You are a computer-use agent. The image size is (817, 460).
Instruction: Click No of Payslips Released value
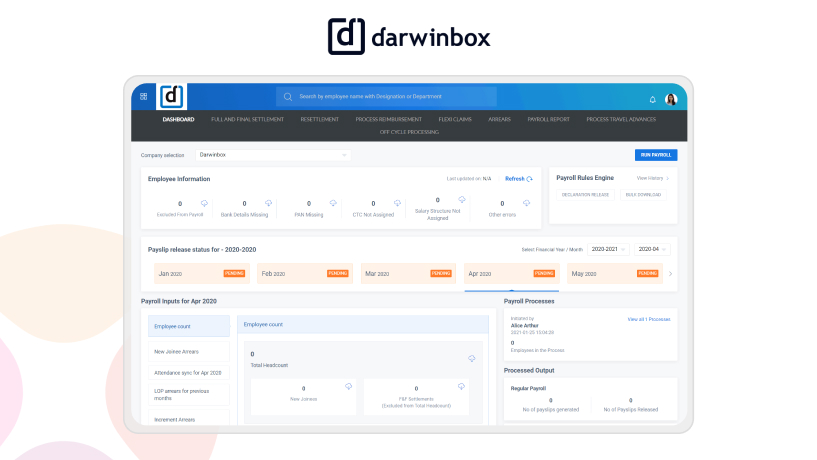coord(630,401)
